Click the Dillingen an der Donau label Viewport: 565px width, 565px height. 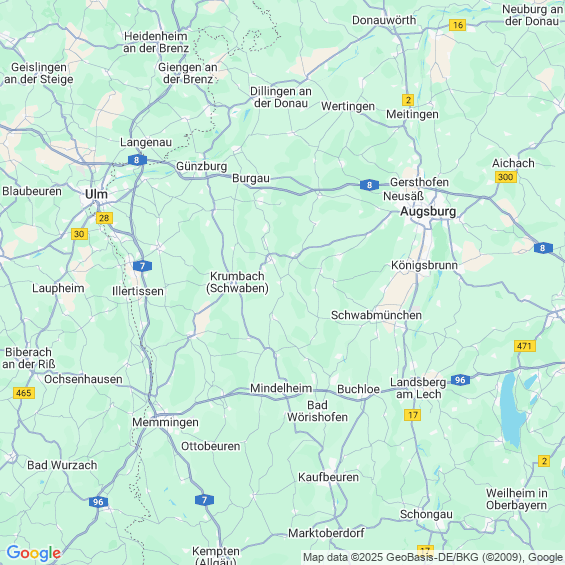click(281, 97)
